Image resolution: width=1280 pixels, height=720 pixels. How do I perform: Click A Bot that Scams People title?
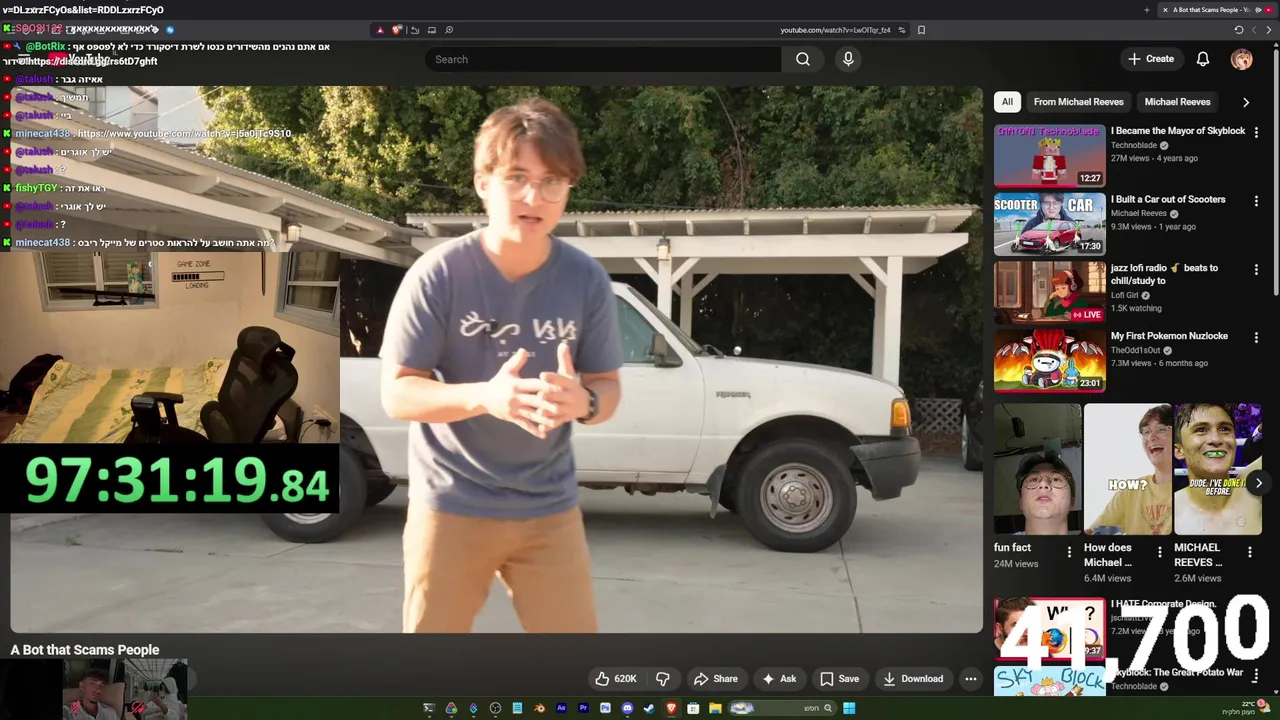click(x=85, y=650)
